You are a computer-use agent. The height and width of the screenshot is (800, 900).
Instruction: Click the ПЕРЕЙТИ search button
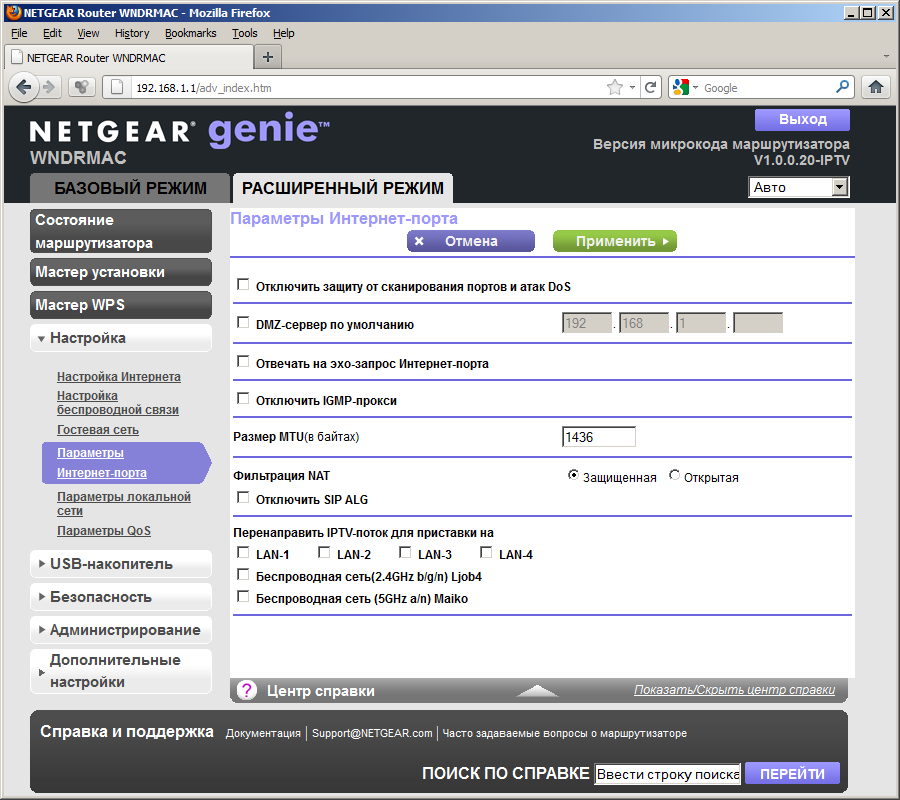pyautogui.click(x=792, y=774)
